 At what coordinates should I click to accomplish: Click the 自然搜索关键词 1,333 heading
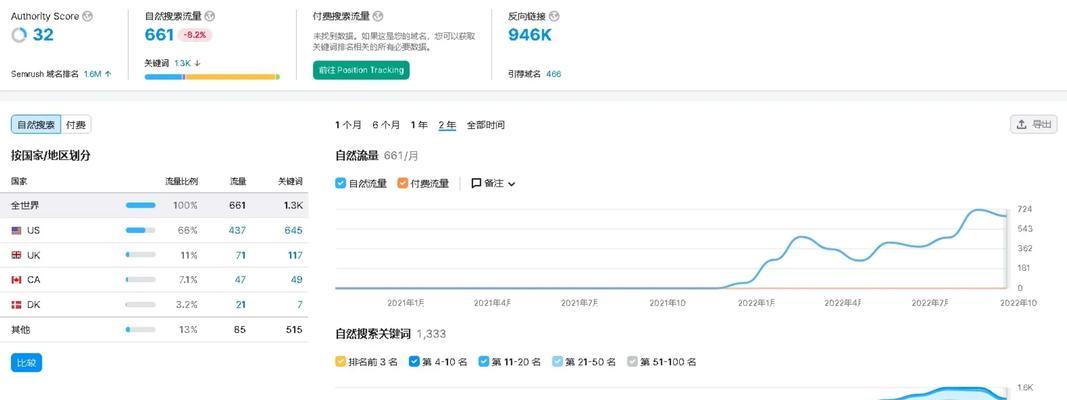[x=391, y=334]
